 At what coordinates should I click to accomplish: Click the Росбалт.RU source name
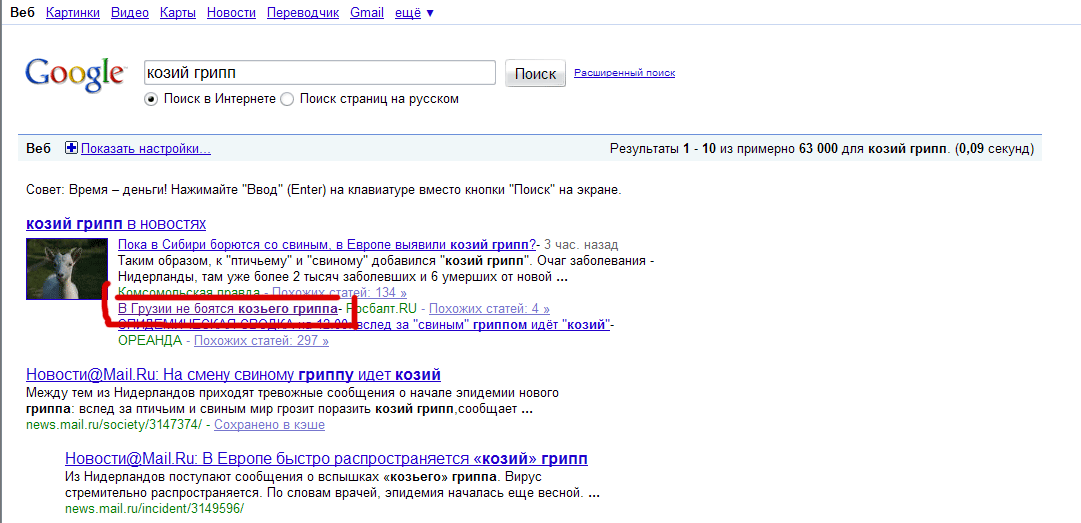(381, 309)
